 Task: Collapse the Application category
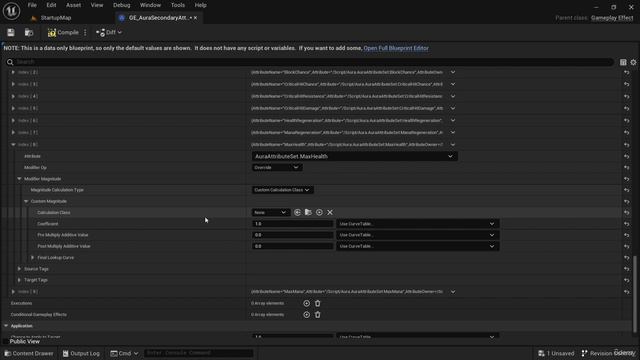[x=6, y=326]
